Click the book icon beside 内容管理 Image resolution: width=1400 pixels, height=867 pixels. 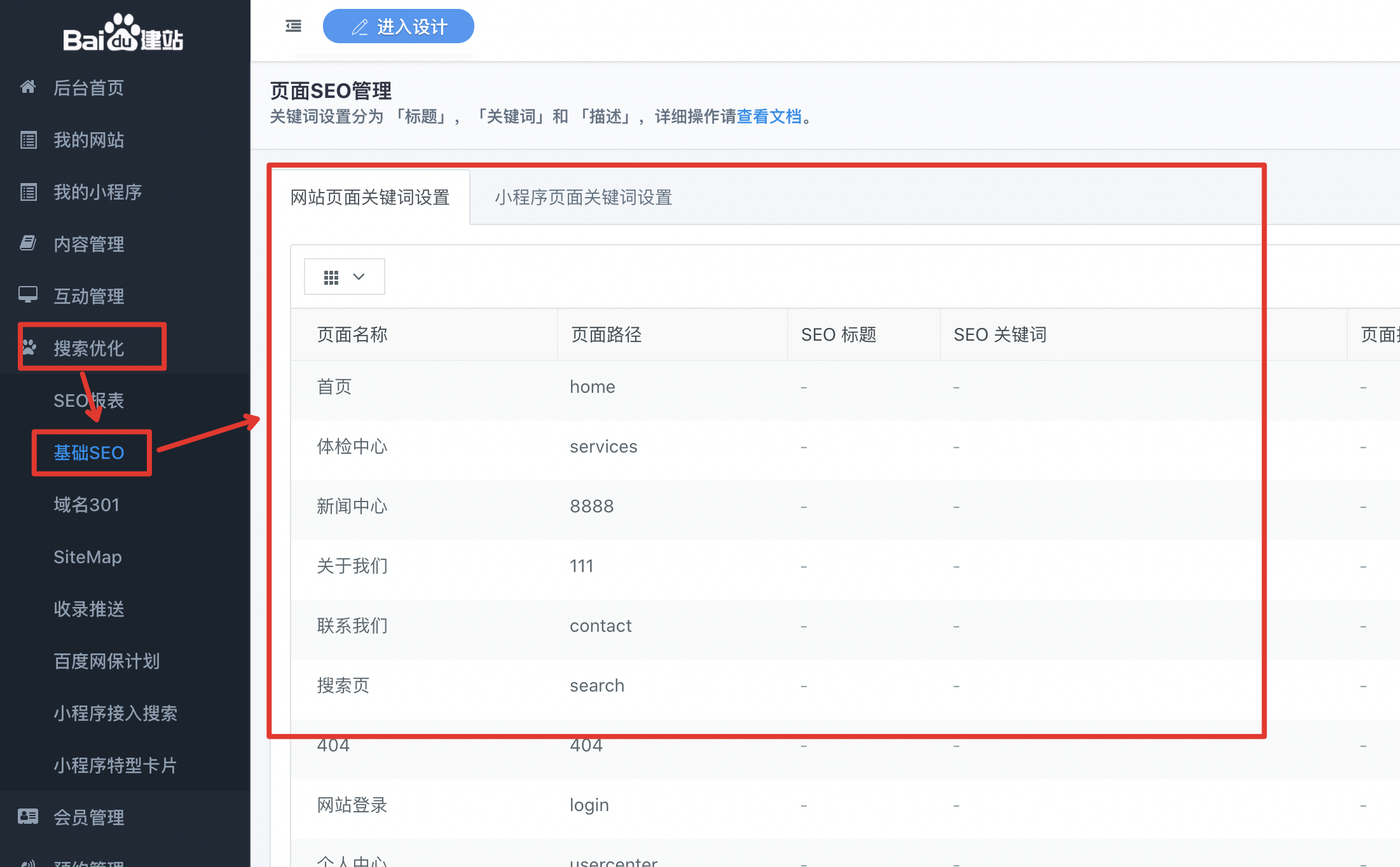(28, 243)
